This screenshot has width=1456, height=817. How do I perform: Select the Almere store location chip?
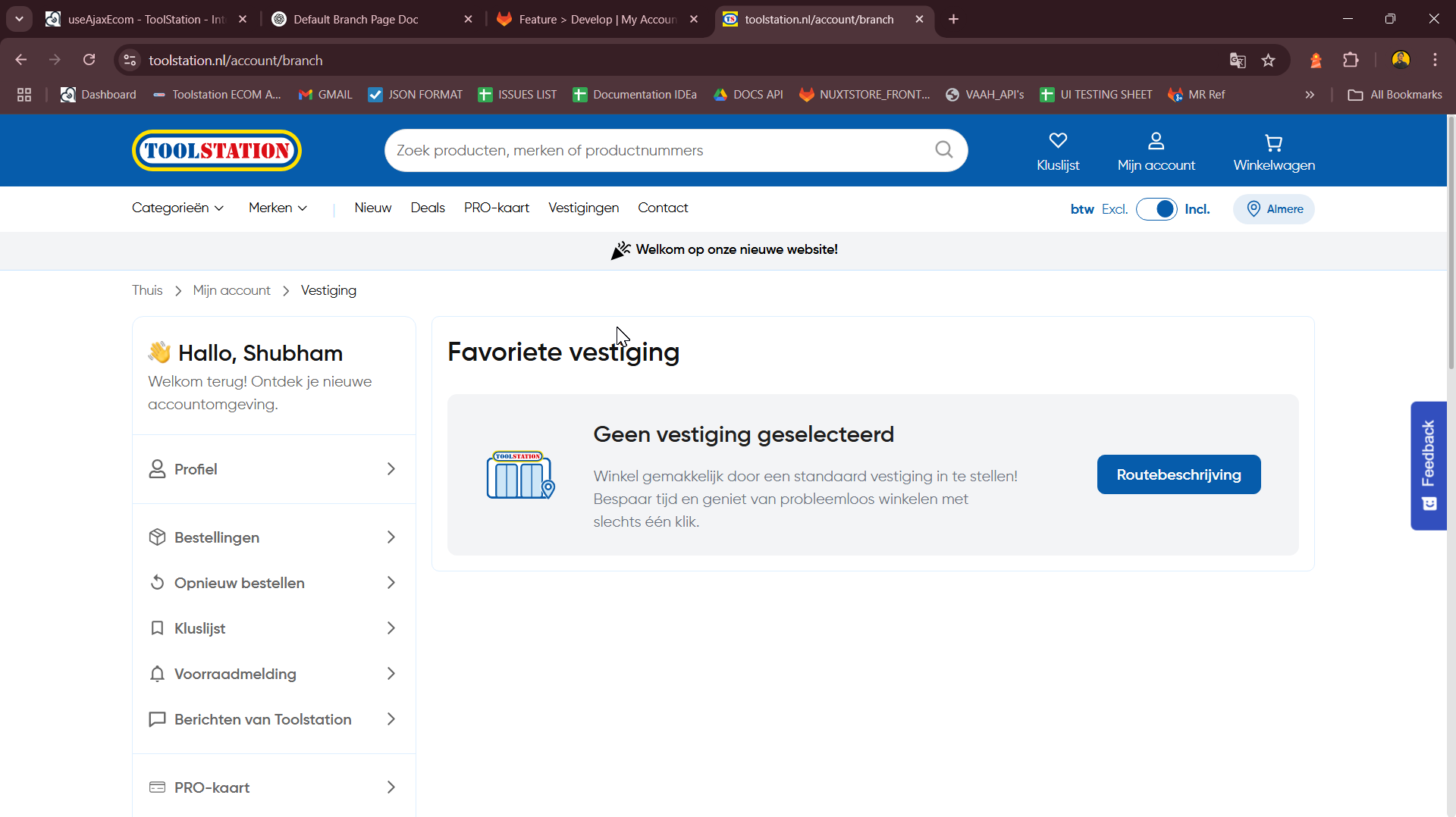1274,209
